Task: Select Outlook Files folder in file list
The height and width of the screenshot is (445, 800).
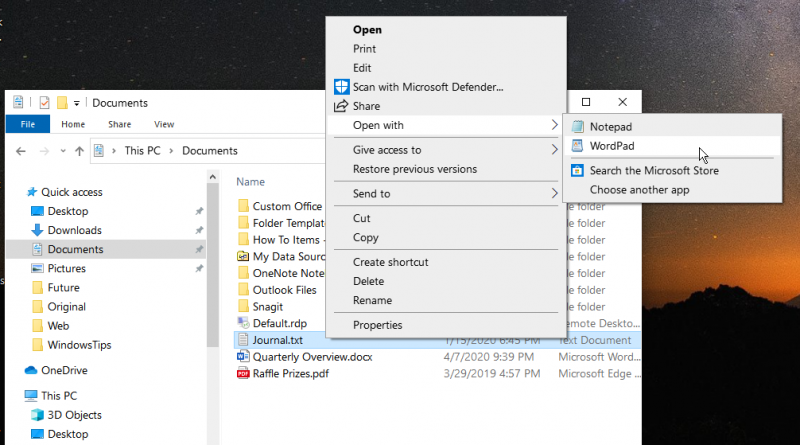Action: tap(285, 290)
